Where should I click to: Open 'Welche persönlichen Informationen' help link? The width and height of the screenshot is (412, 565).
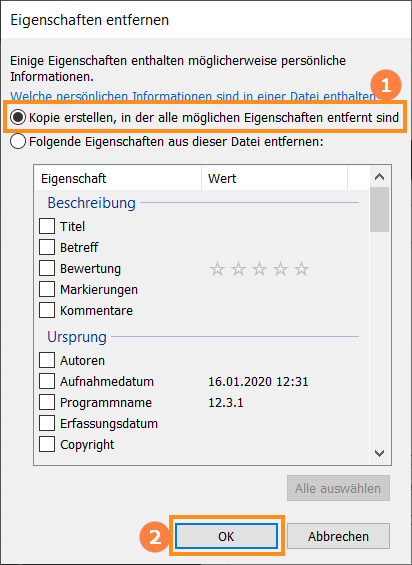coord(195,96)
